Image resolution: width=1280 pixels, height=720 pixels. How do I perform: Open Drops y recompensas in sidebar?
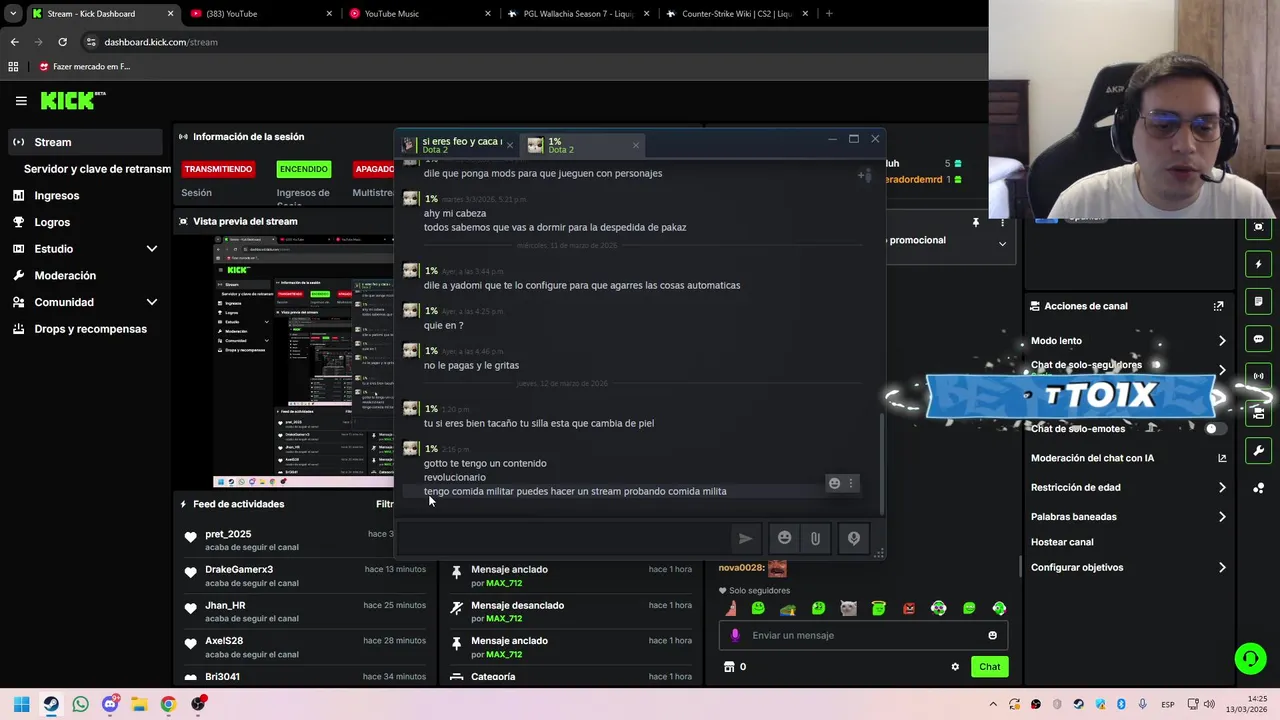pos(90,329)
